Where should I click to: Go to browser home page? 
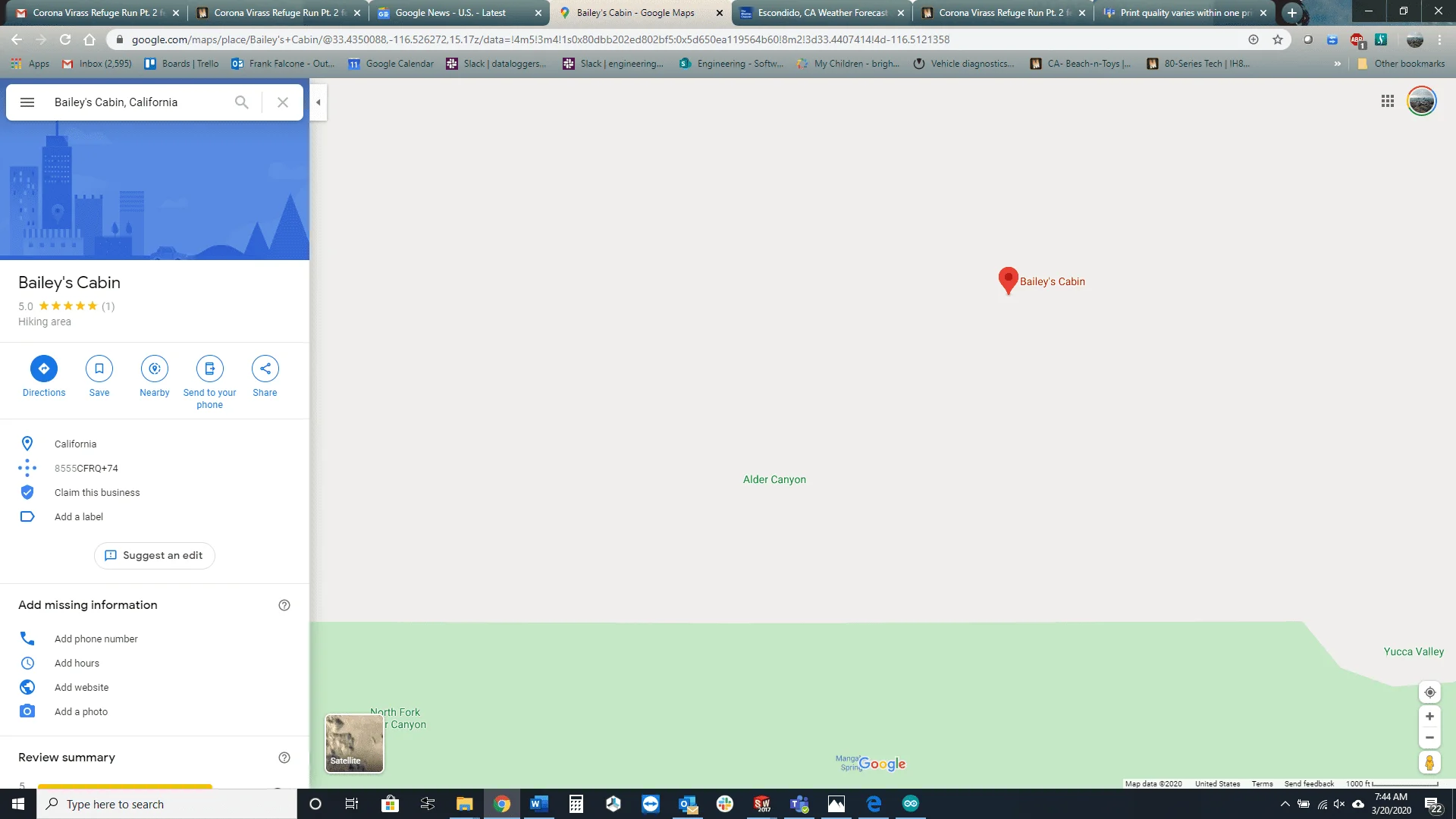pyautogui.click(x=89, y=39)
